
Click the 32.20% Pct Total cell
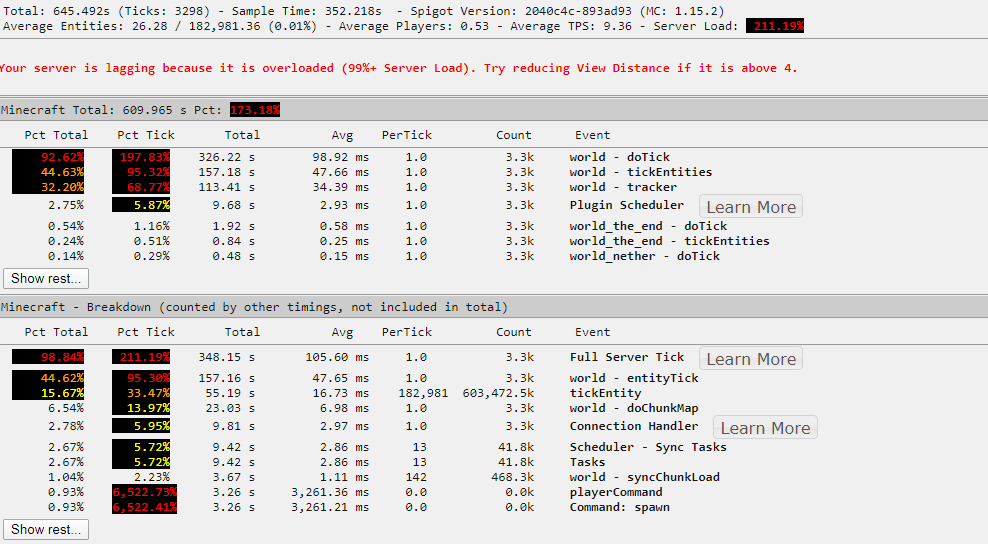point(49,187)
